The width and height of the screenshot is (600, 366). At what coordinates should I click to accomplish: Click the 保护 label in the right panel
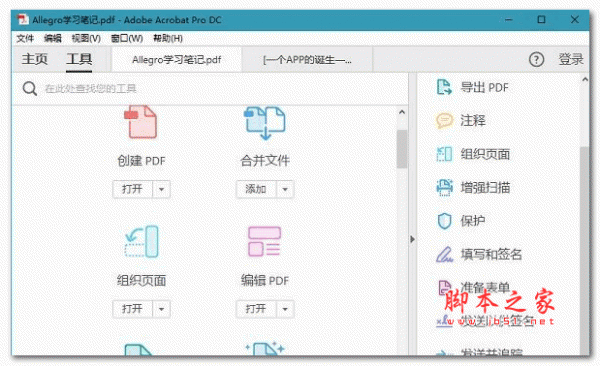pyautogui.click(x=473, y=221)
